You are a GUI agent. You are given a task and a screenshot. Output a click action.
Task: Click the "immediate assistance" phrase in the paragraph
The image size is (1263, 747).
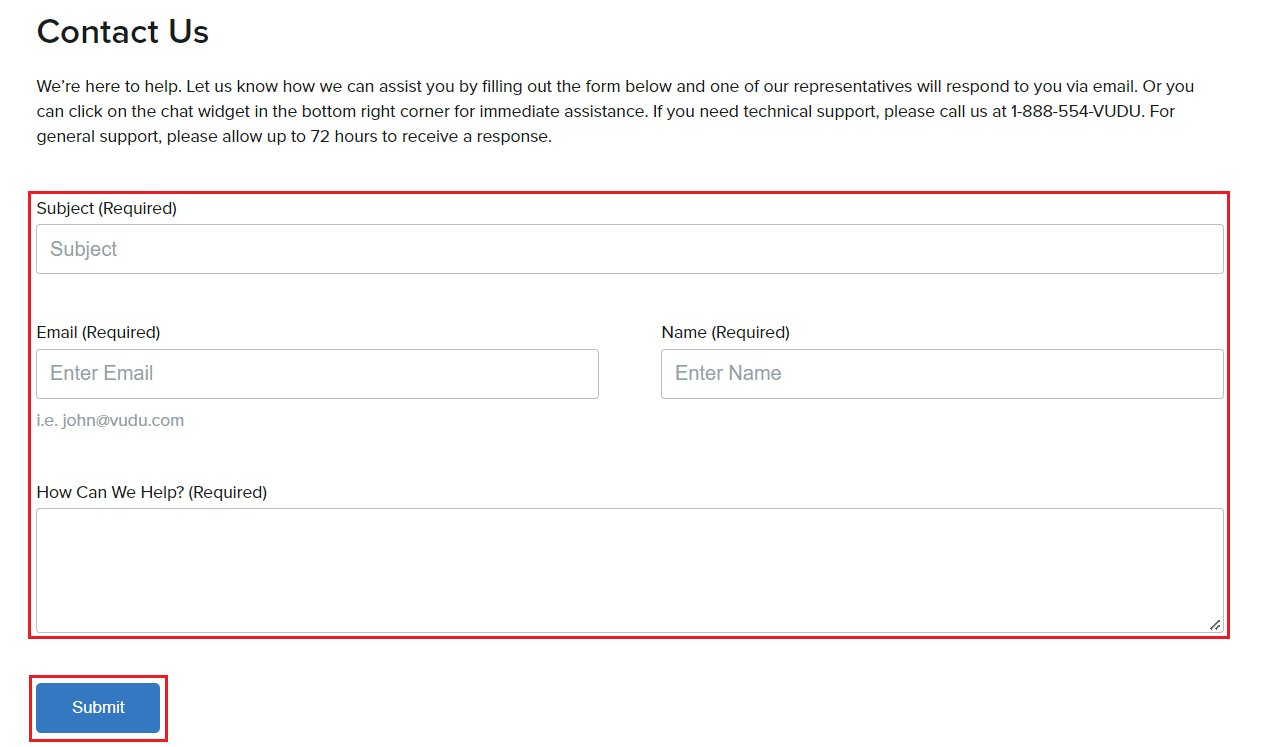[562, 111]
